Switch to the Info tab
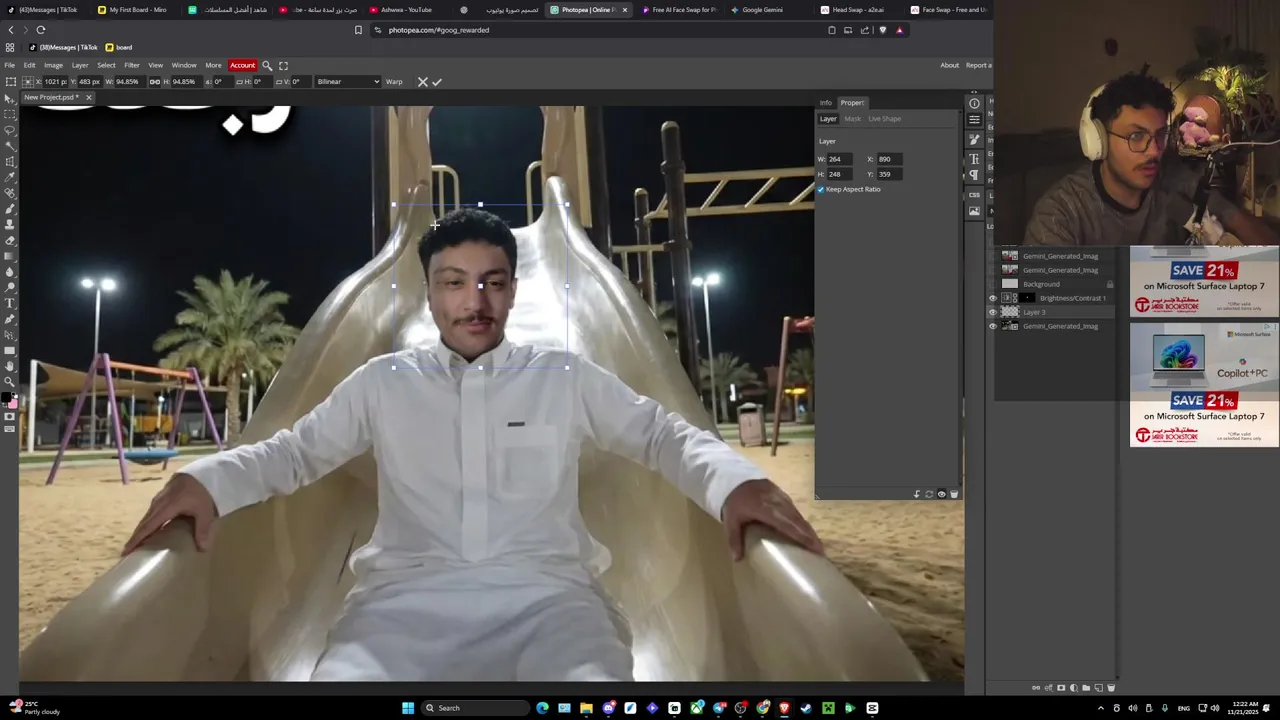Screen dimensions: 1280x720 point(826,103)
